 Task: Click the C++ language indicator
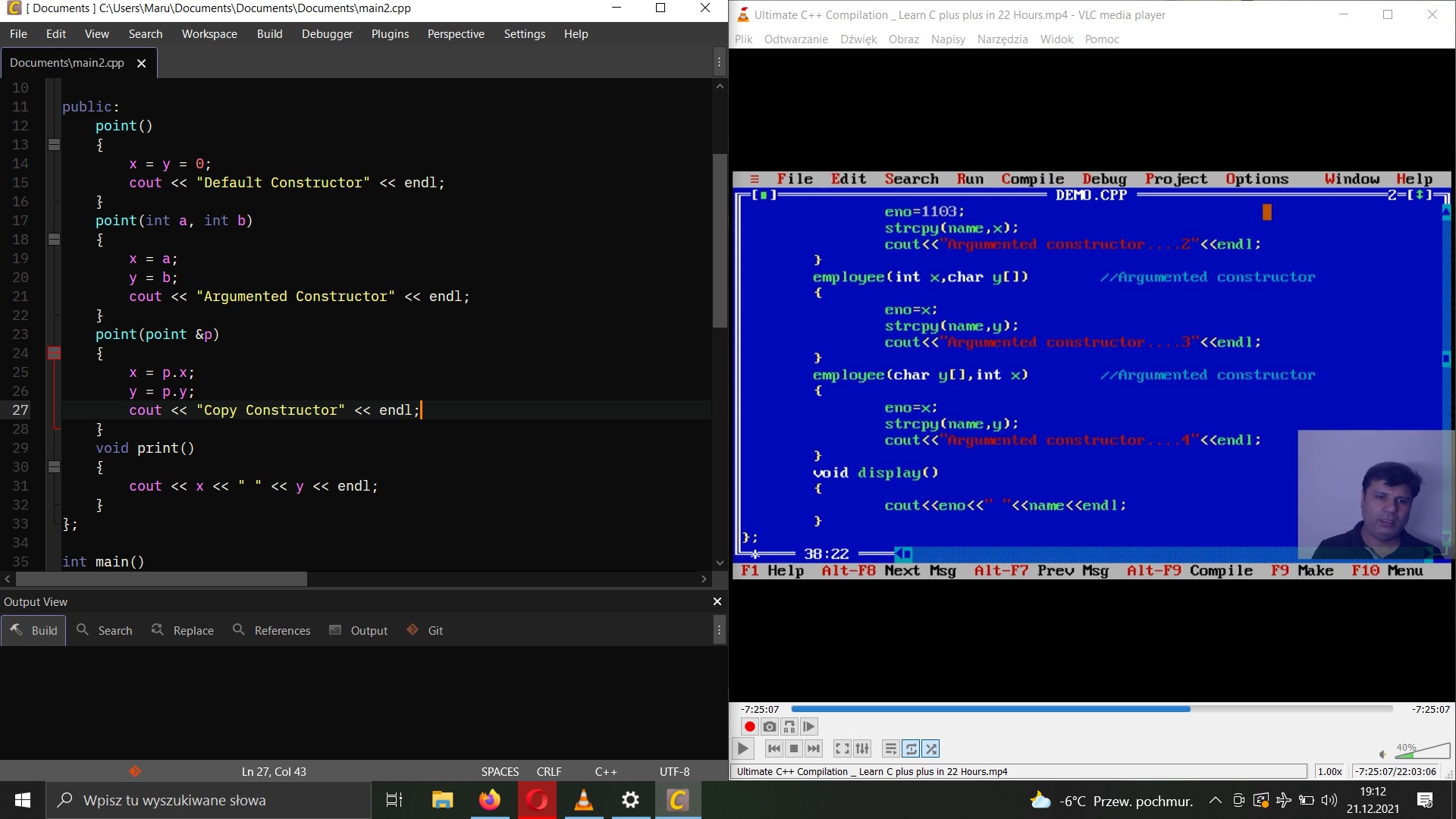point(606,771)
